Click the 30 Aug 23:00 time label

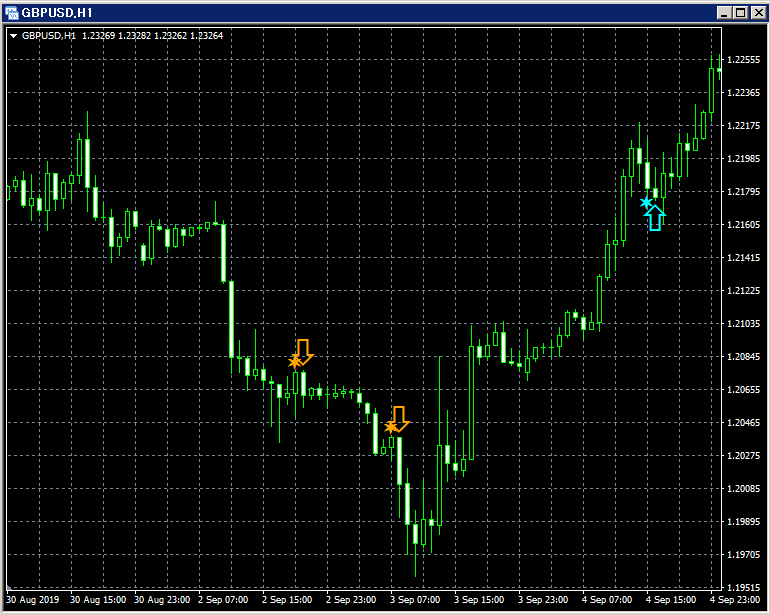click(x=162, y=600)
